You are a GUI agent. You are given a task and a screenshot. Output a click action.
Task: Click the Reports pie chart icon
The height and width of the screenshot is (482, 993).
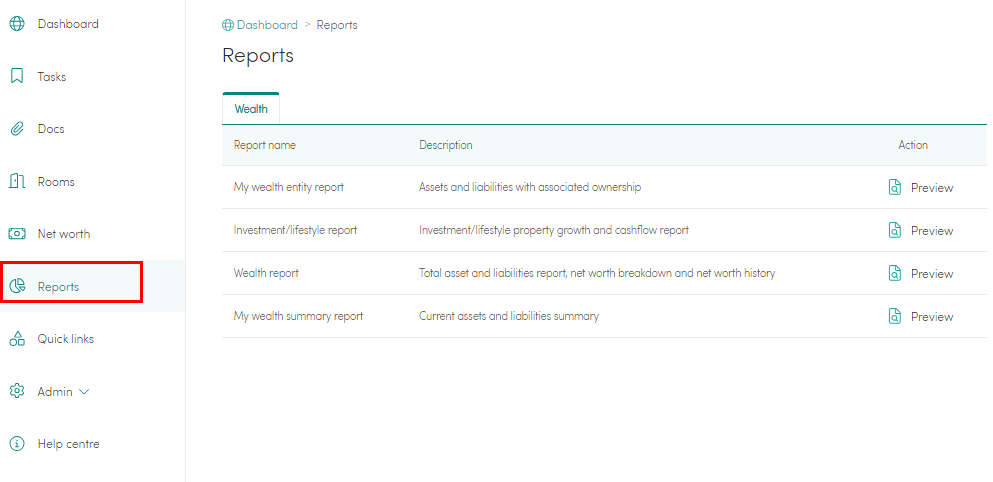tap(17, 286)
